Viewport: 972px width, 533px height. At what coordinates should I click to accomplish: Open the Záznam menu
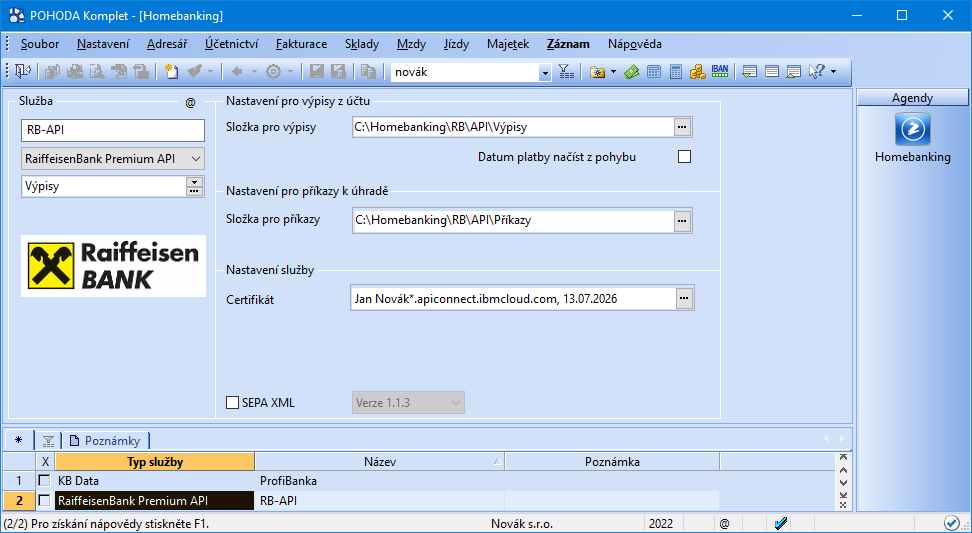568,44
